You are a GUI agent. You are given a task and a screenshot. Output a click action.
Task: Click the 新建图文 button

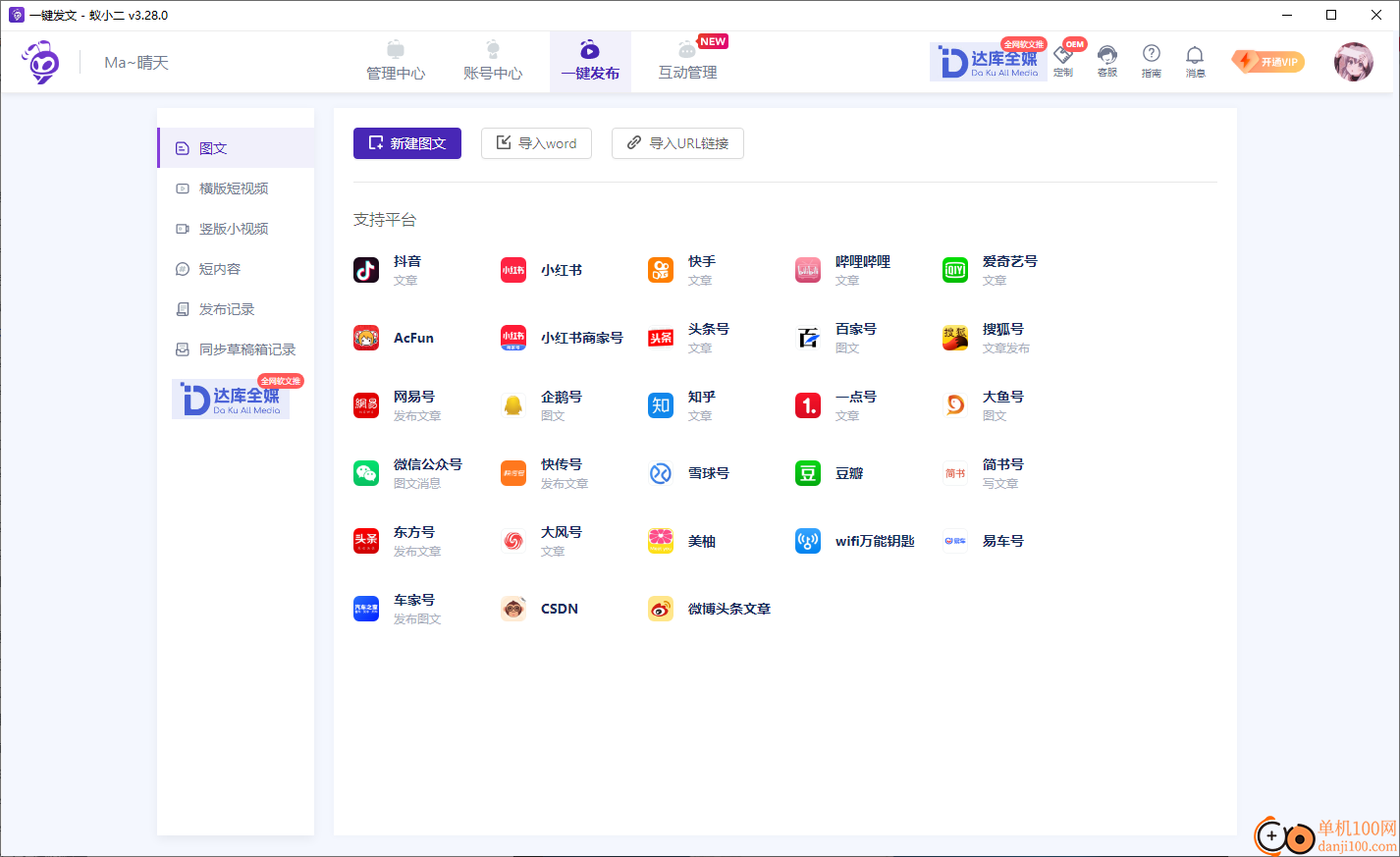[x=407, y=143]
